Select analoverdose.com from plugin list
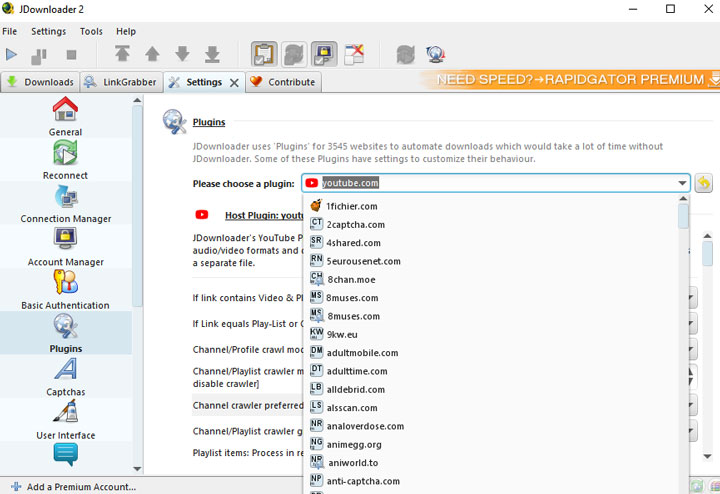The height and width of the screenshot is (494, 720). point(490,427)
